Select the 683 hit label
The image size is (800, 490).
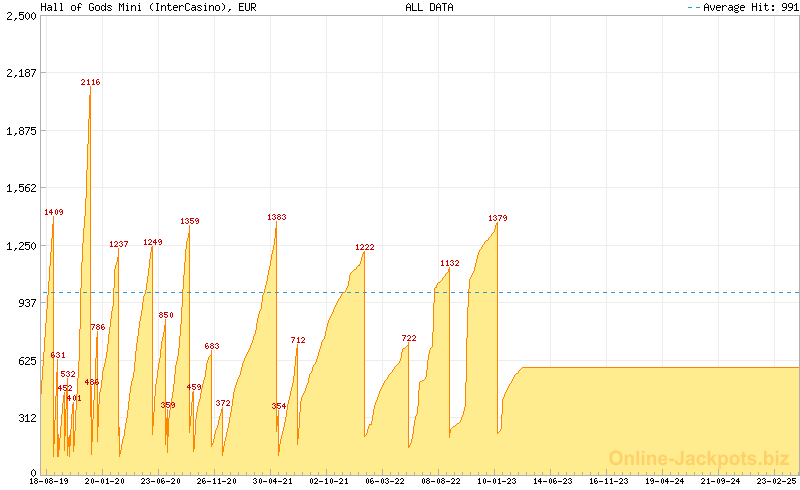click(212, 346)
